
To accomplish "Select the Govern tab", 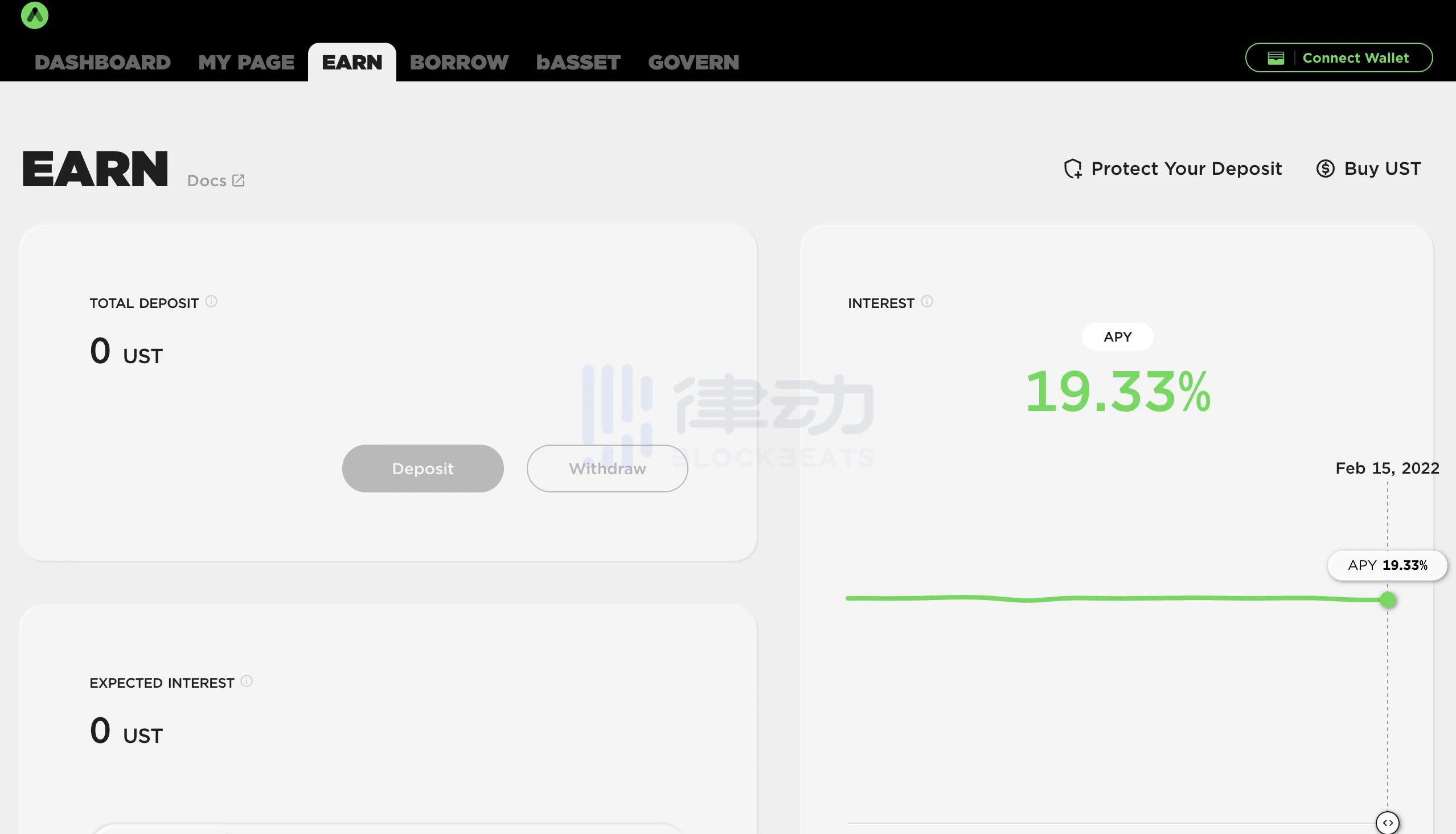I will 693,62.
